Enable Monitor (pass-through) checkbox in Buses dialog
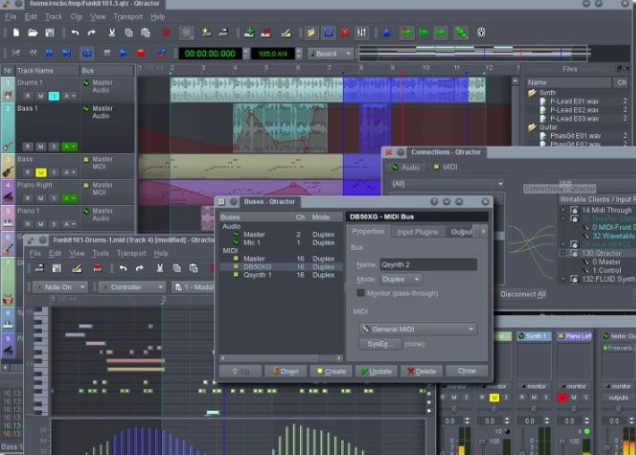This screenshot has width=636, height=455. [x=360, y=293]
